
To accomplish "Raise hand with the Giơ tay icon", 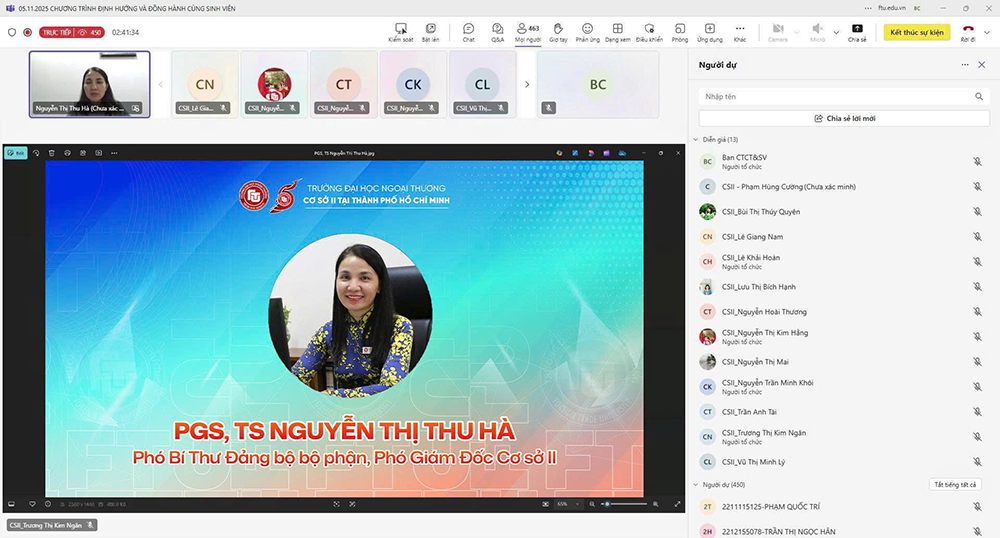I will pyautogui.click(x=558, y=29).
